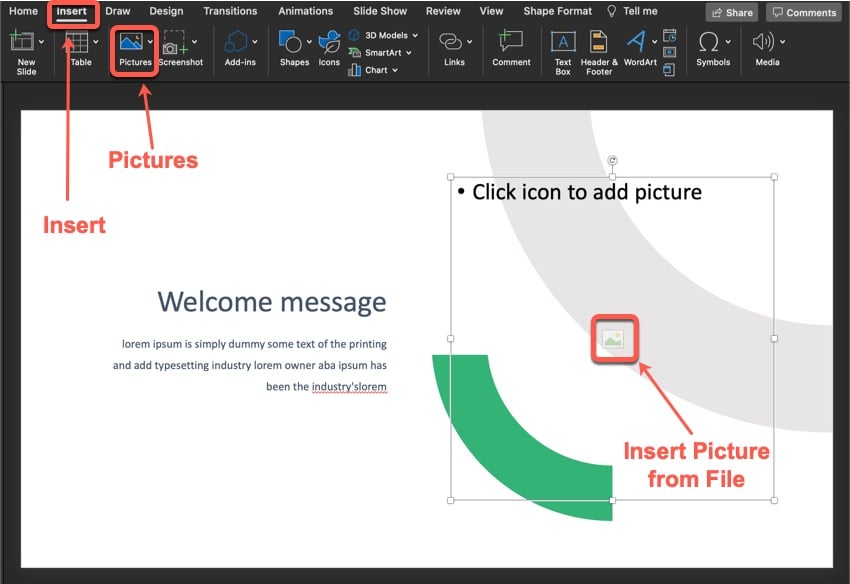
Task: Expand the SmartArt dropdown
Action: click(407, 52)
